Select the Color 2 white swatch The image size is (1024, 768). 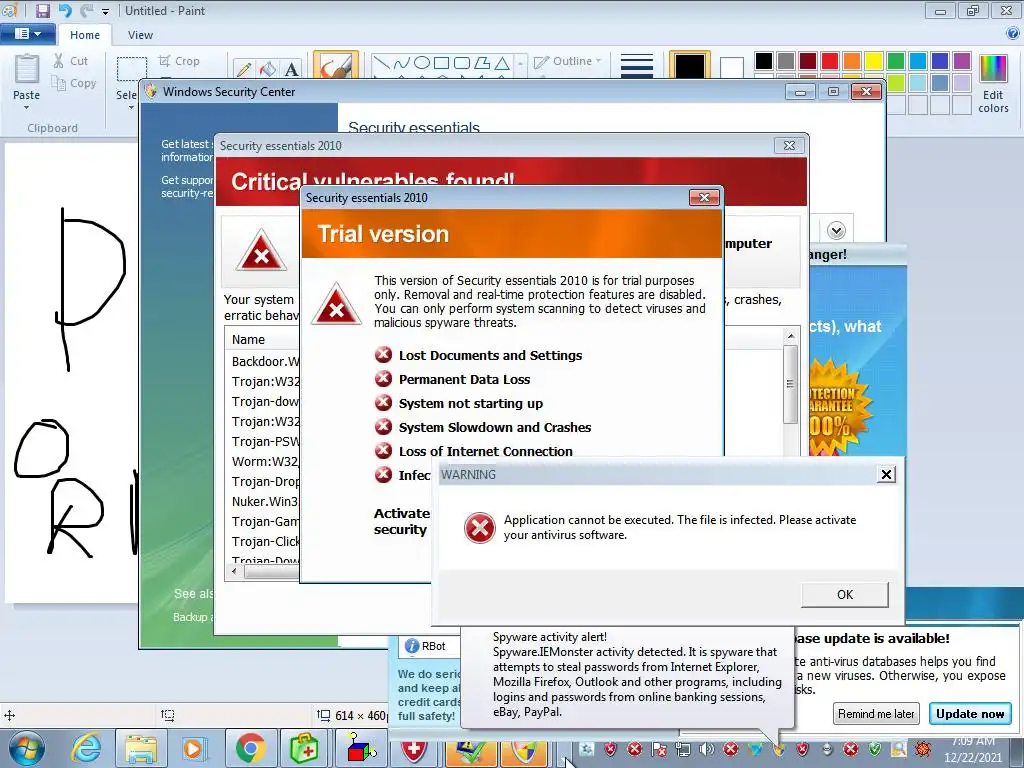(x=731, y=67)
